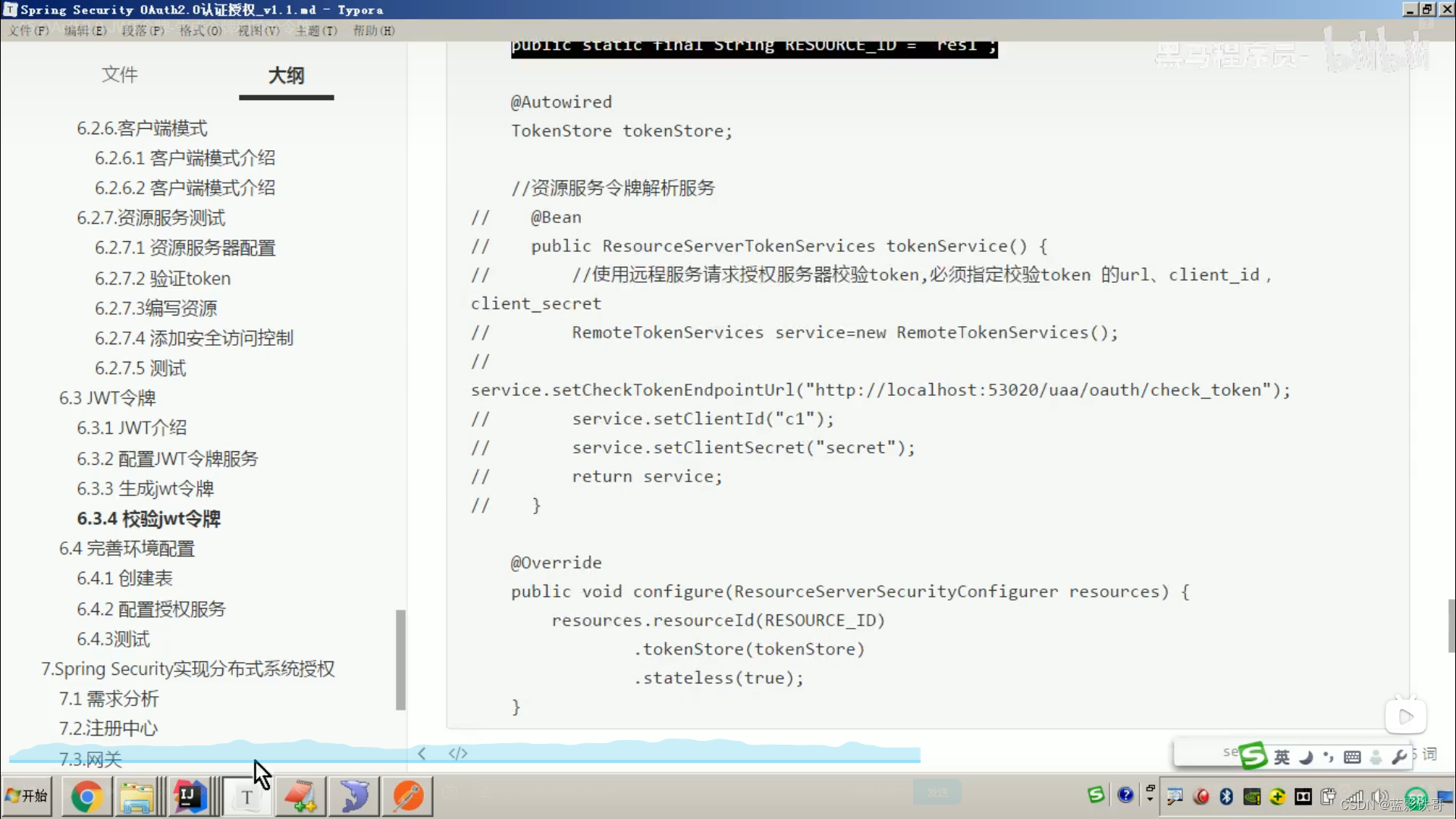Jump to outline item 7.1 需求分析
1456x819 pixels.
[x=108, y=698]
